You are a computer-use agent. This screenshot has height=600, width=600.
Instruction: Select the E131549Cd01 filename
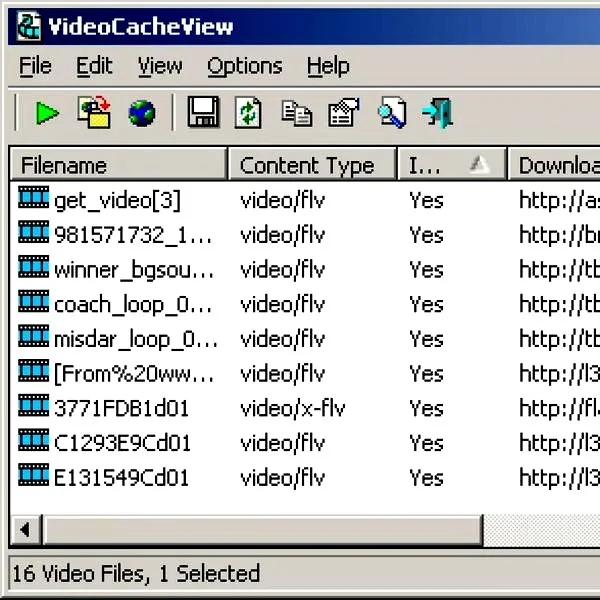tap(121, 478)
